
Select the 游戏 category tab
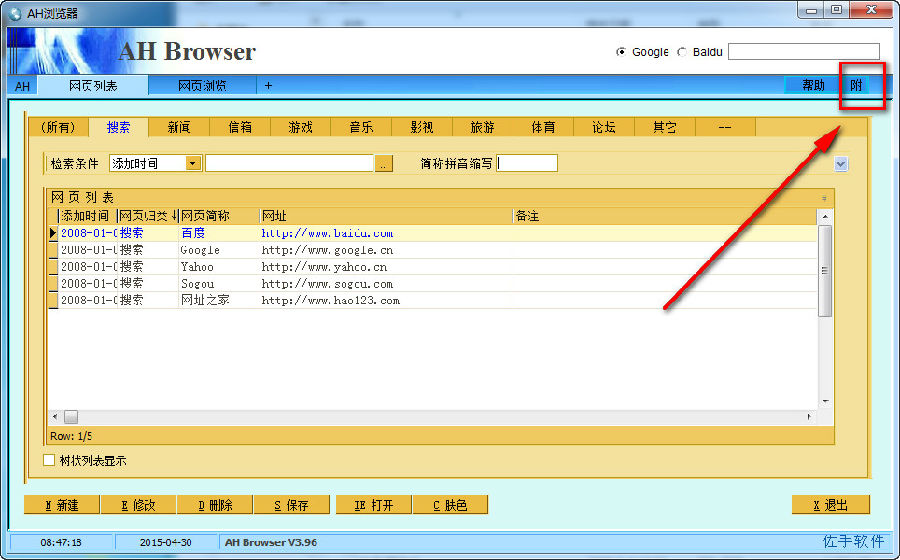[301, 127]
